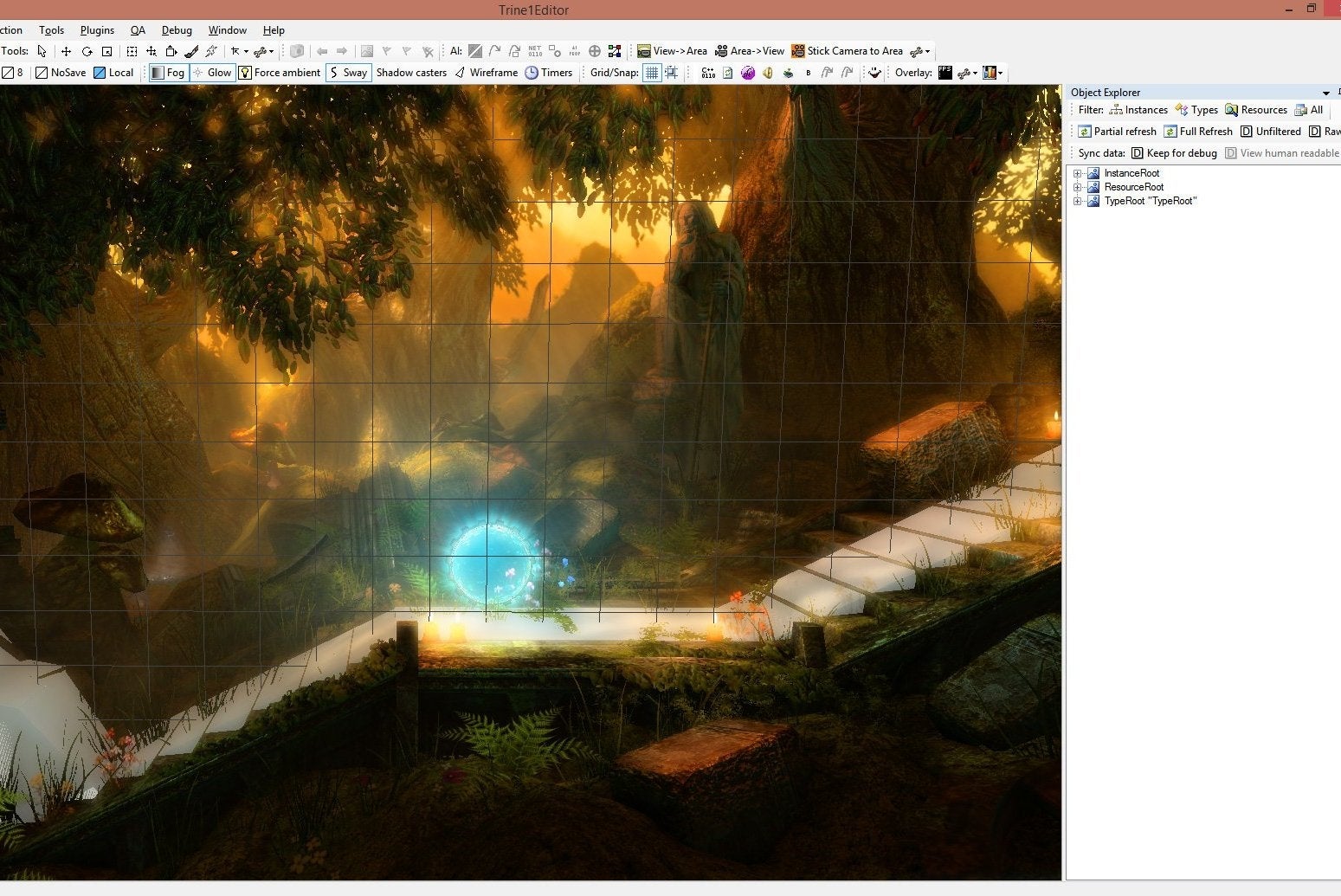This screenshot has width=1341, height=896.
Task: Filter Object Explorer by Instances
Action: [1138, 110]
